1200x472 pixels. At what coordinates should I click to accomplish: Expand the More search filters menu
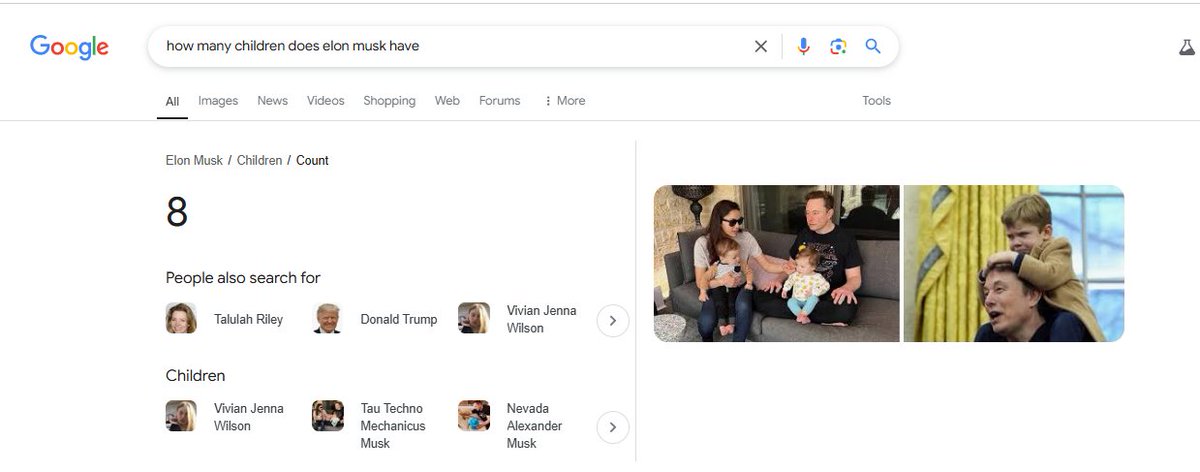click(x=565, y=101)
